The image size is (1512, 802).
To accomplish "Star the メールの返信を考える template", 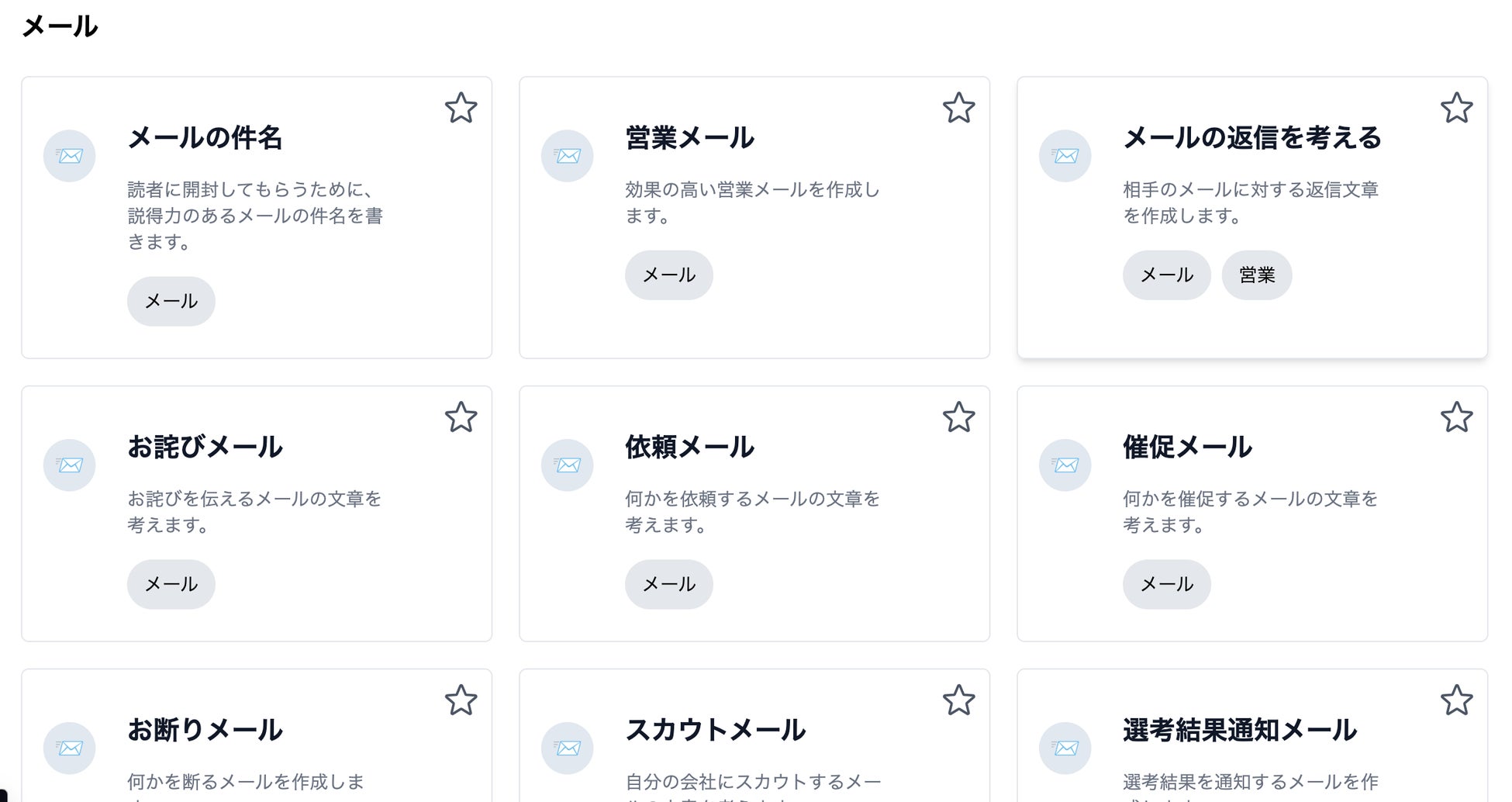I will 1456,108.
